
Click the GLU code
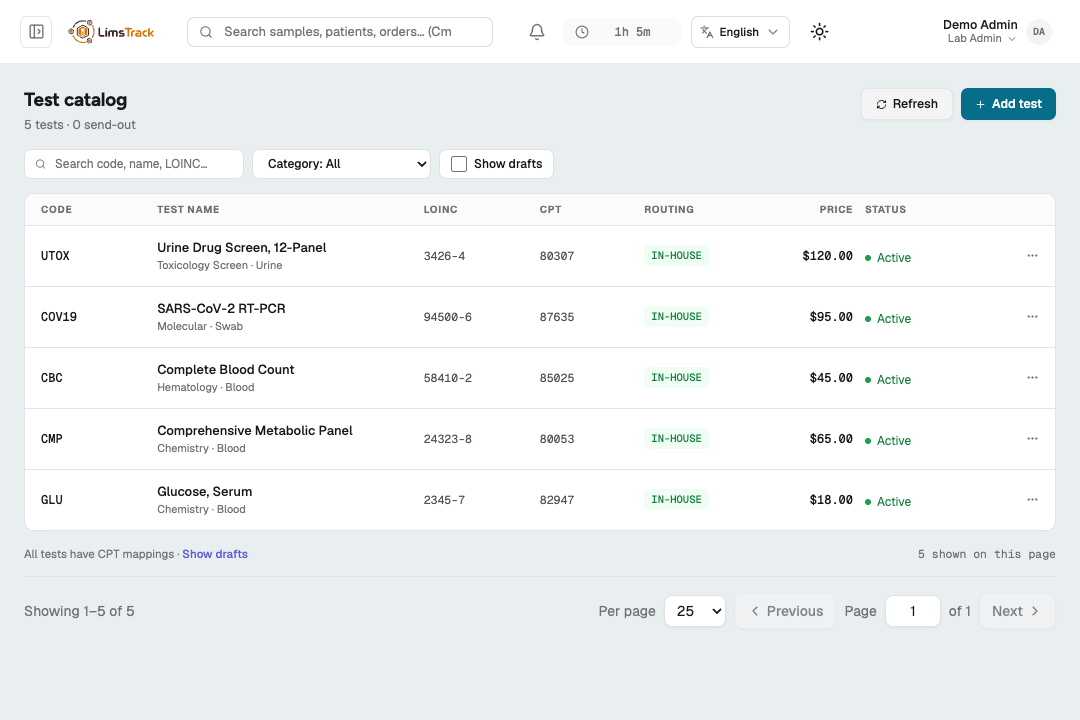coord(52,500)
